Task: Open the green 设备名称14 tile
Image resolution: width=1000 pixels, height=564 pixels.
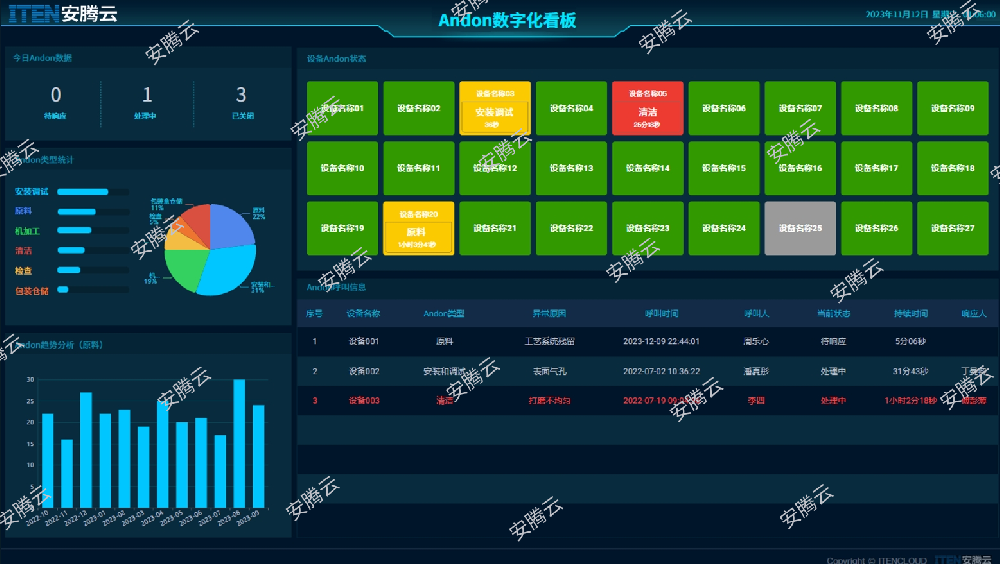Action: point(647,168)
